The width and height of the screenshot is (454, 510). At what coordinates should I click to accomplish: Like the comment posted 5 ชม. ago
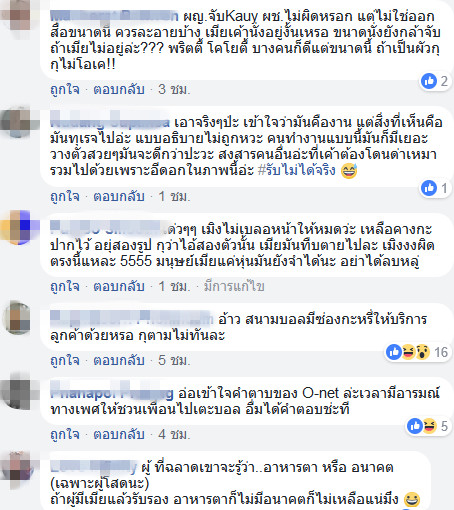[65, 360]
